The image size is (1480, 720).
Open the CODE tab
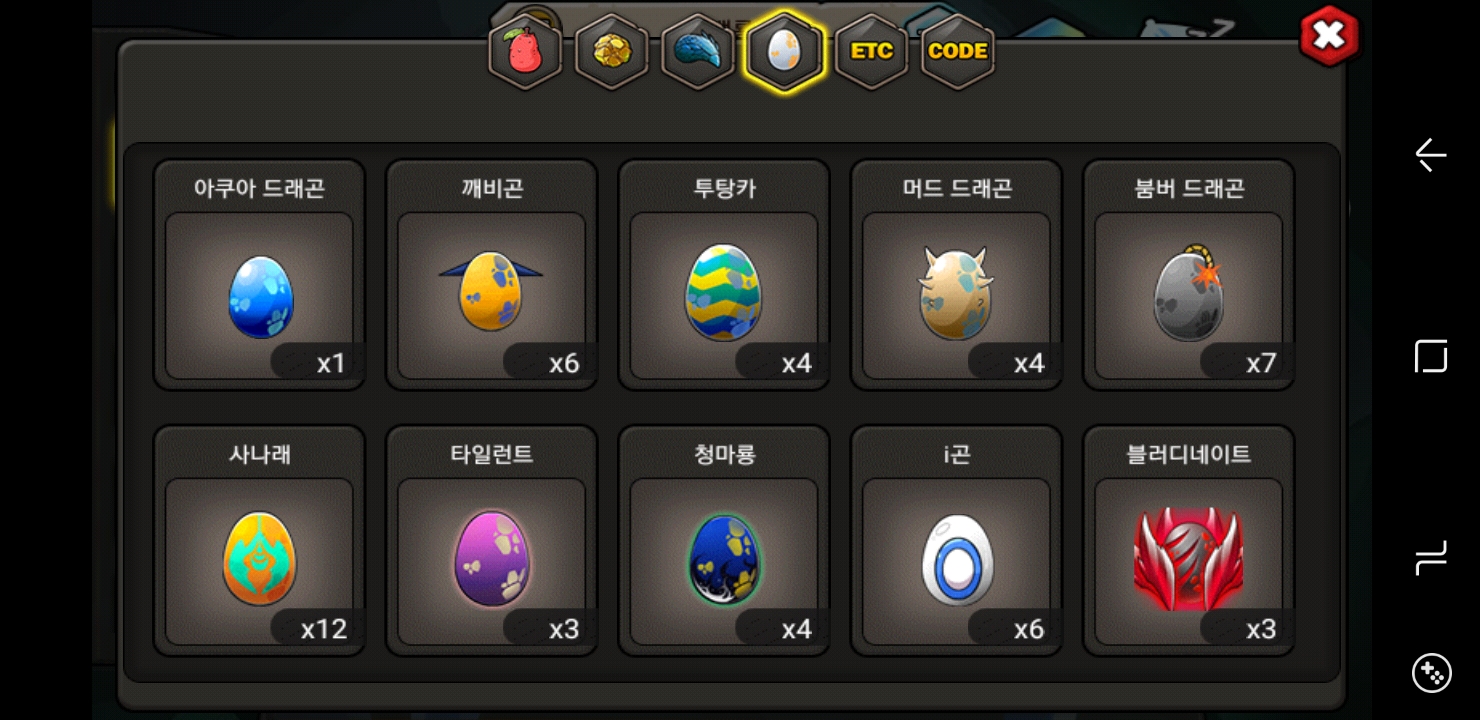pos(958,52)
